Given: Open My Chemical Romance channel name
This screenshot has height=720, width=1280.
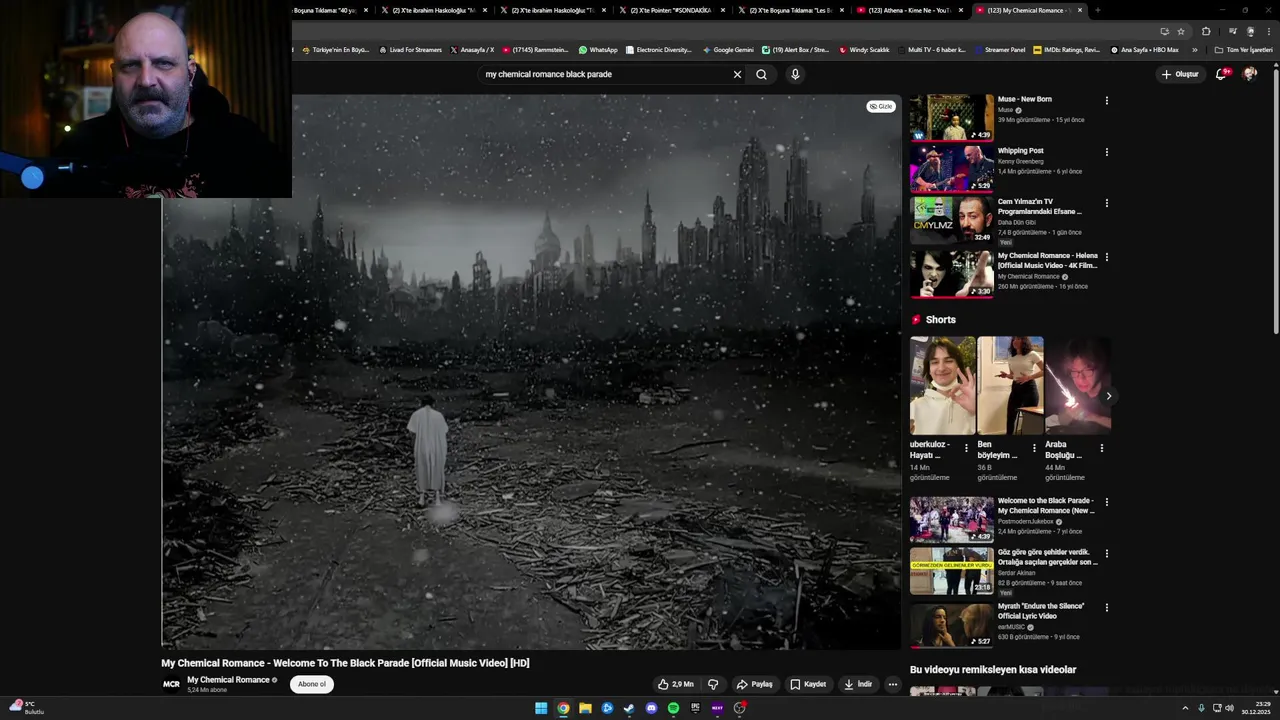Looking at the screenshot, I should click(x=228, y=680).
